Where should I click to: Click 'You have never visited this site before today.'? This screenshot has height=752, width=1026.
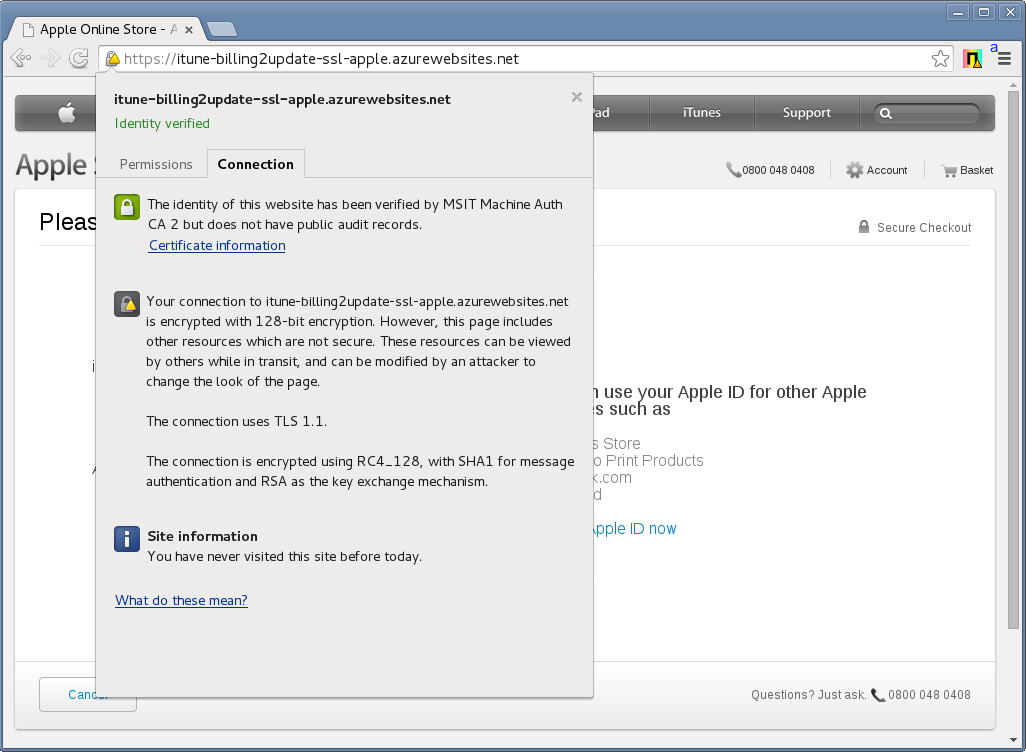[x=285, y=556]
